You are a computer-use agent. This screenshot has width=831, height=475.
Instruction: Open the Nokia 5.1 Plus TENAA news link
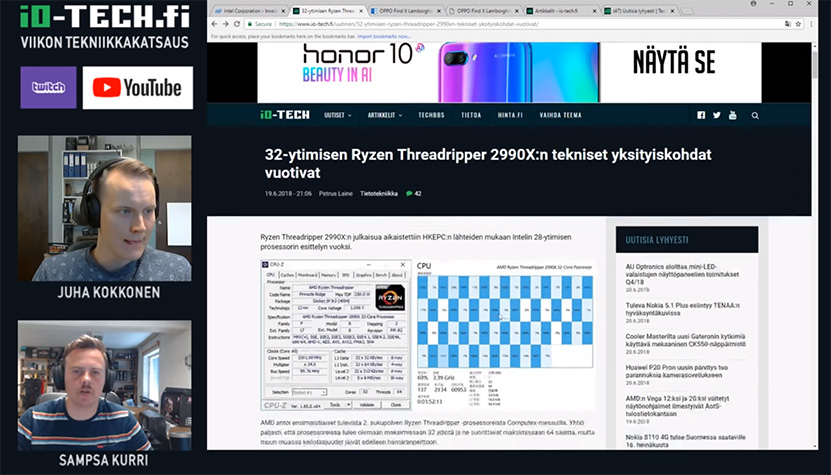tap(683, 309)
